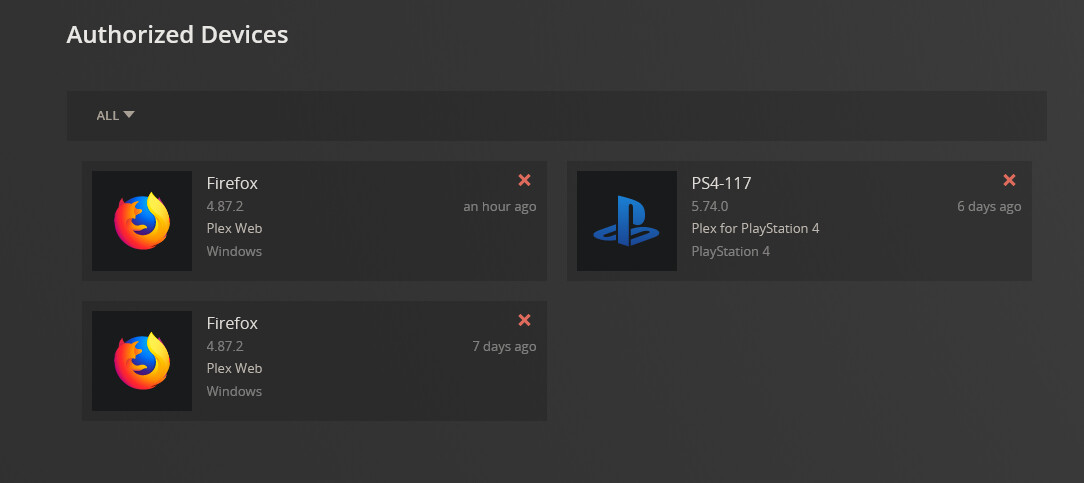1084x483 pixels.
Task: Remove the Firefox device seen an hour ago
Action: pos(524,180)
